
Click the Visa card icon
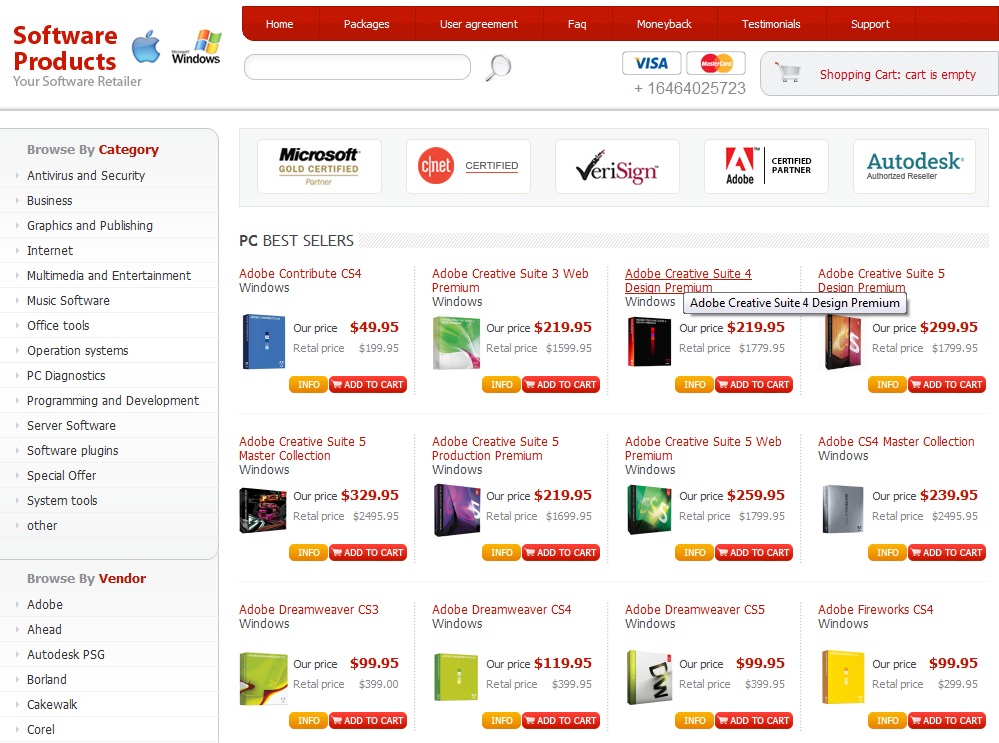[x=651, y=63]
